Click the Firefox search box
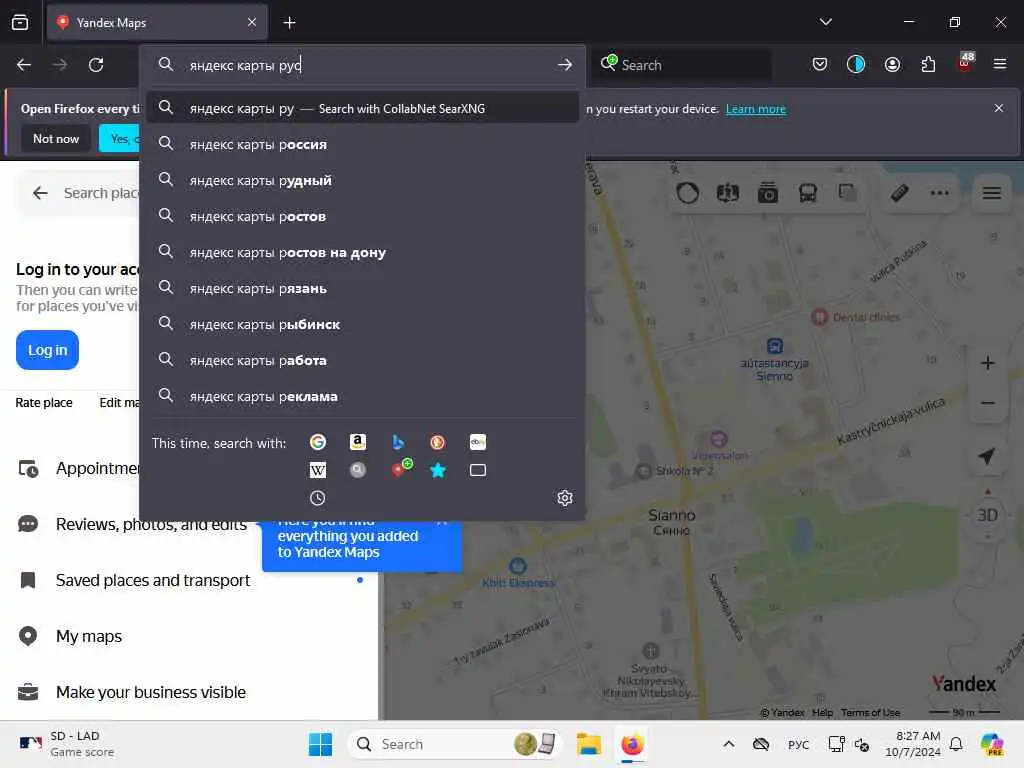The width and height of the screenshot is (1024, 768). coord(682,65)
